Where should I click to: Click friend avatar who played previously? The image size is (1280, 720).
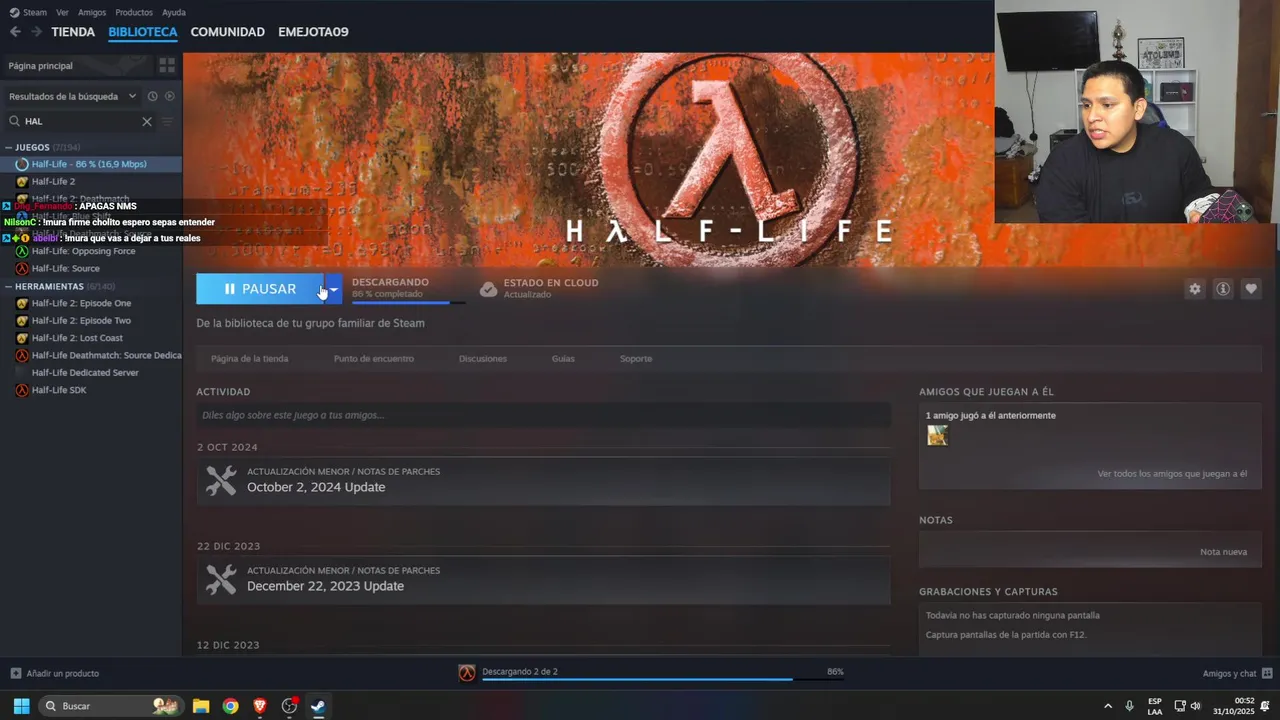click(937, 435)
